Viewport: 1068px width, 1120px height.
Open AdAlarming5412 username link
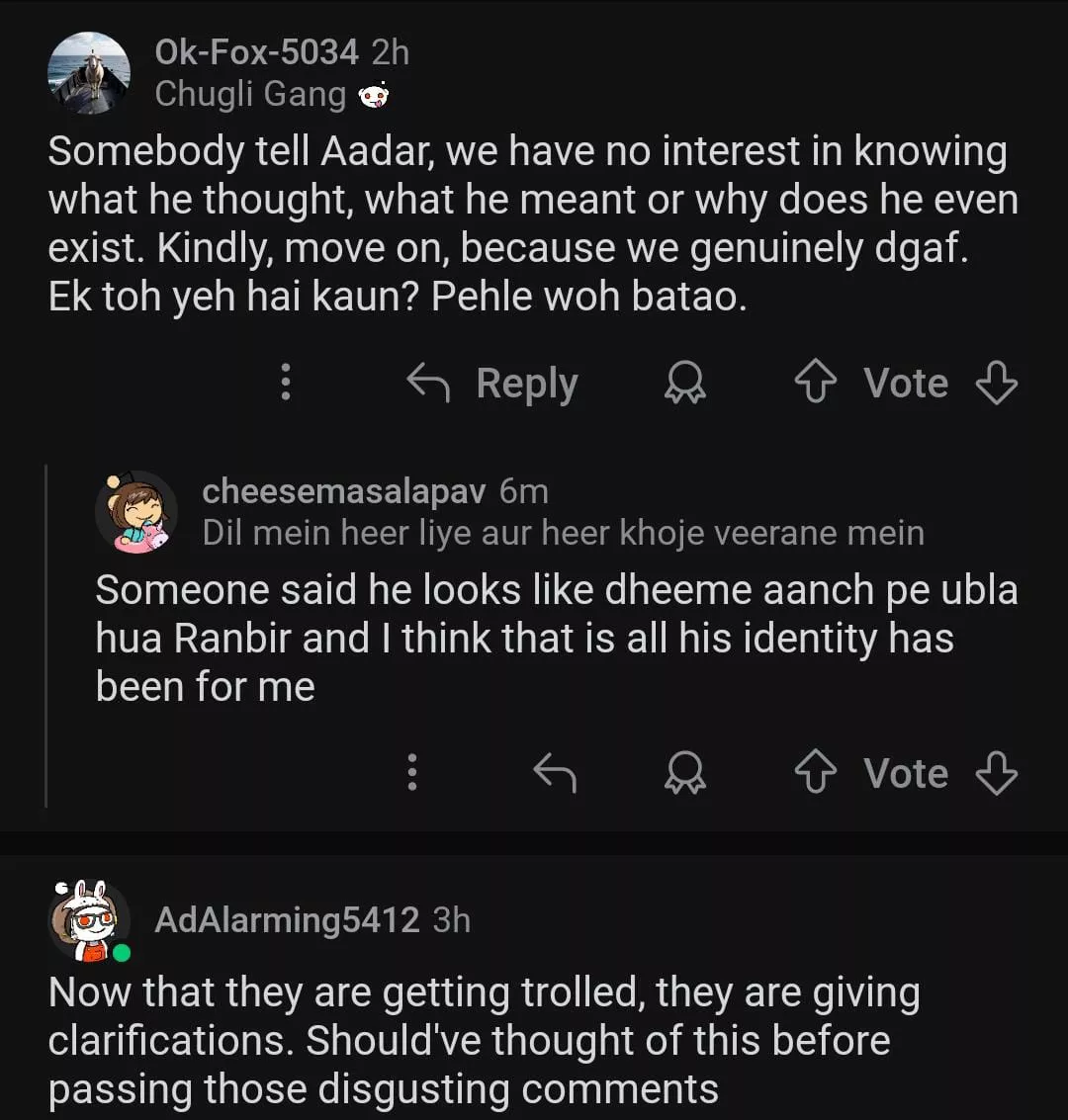tap(287, 920)
